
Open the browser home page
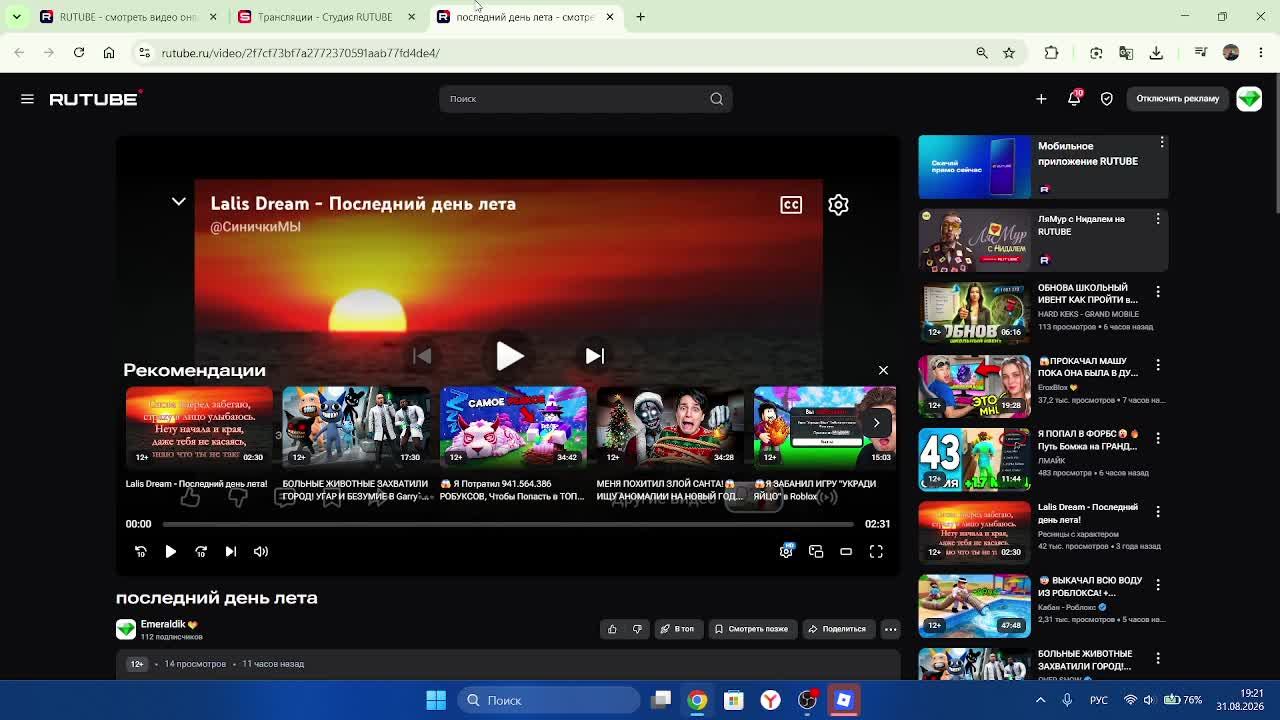point(109,52)
